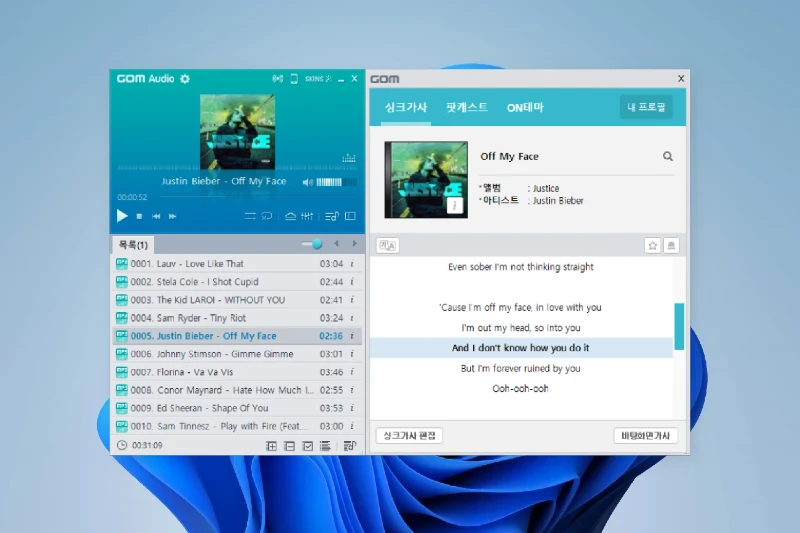Click the siren report icon
Image resolution: width=800 pixels, height=533 pixels.
pos(671,246)
